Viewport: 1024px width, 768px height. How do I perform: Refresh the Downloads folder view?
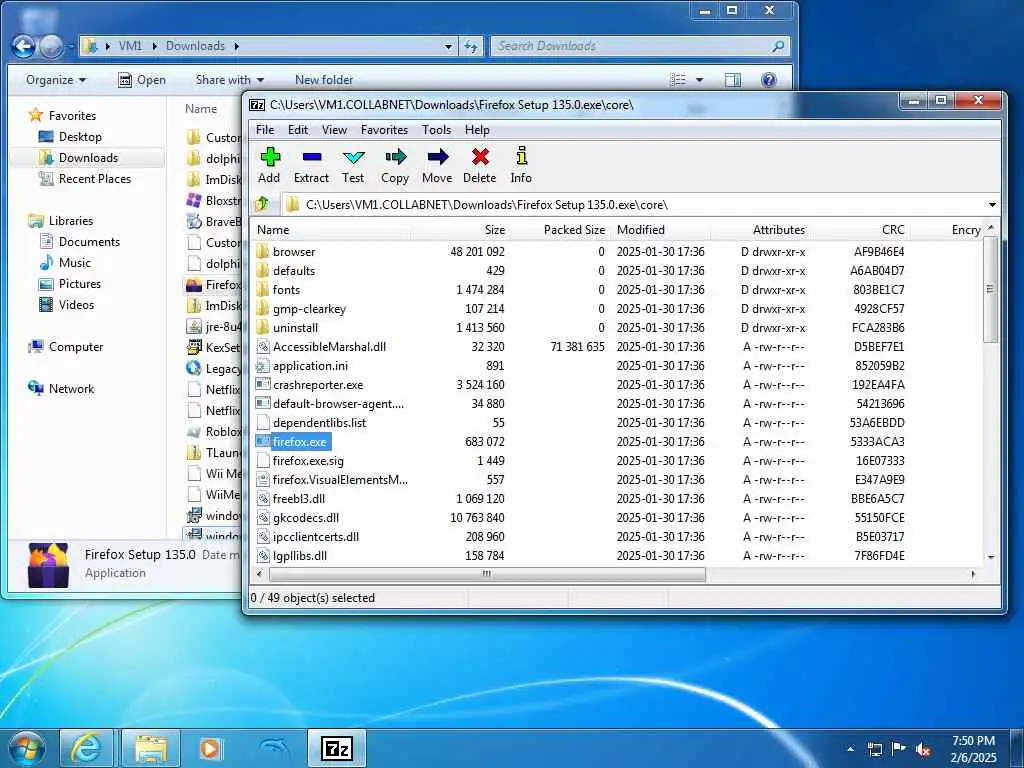471,46
